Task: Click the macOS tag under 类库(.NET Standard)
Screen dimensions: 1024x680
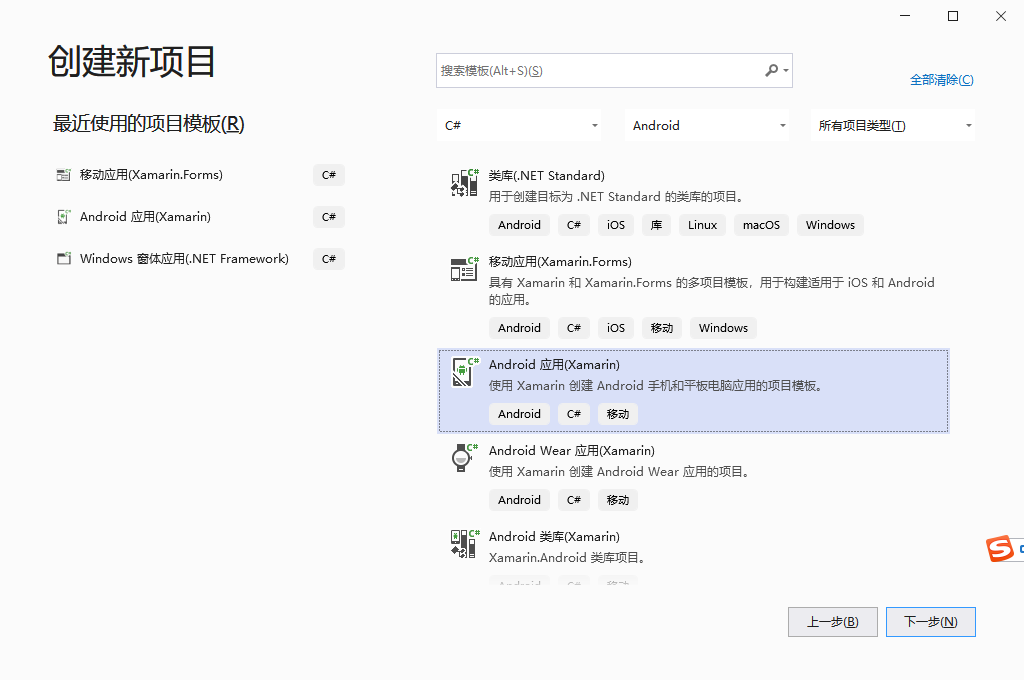Action: coord(761,224)
